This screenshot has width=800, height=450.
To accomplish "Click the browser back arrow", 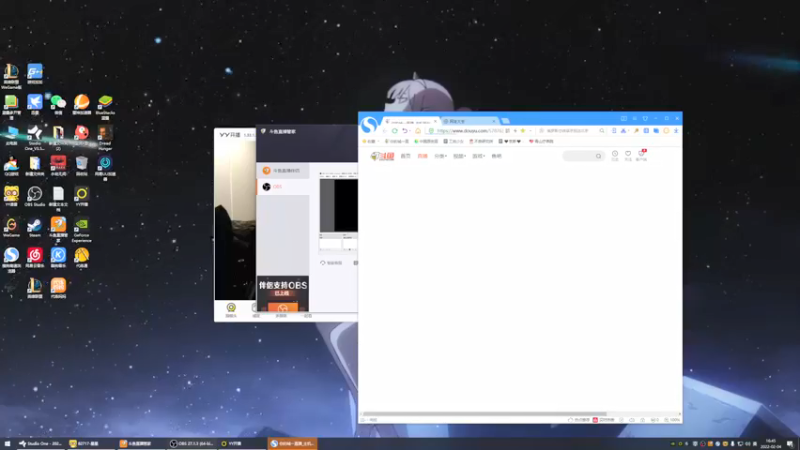I will [385, 131].
